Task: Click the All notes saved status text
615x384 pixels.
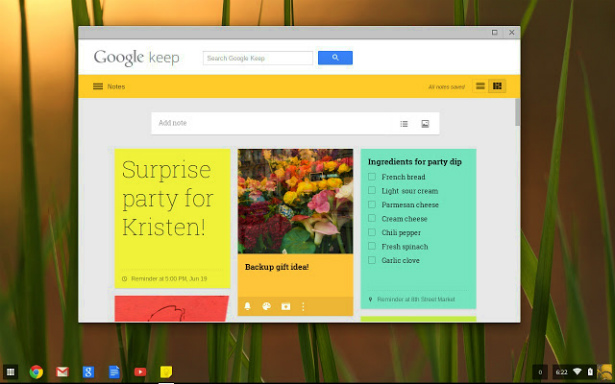Action: coord(446,87)
